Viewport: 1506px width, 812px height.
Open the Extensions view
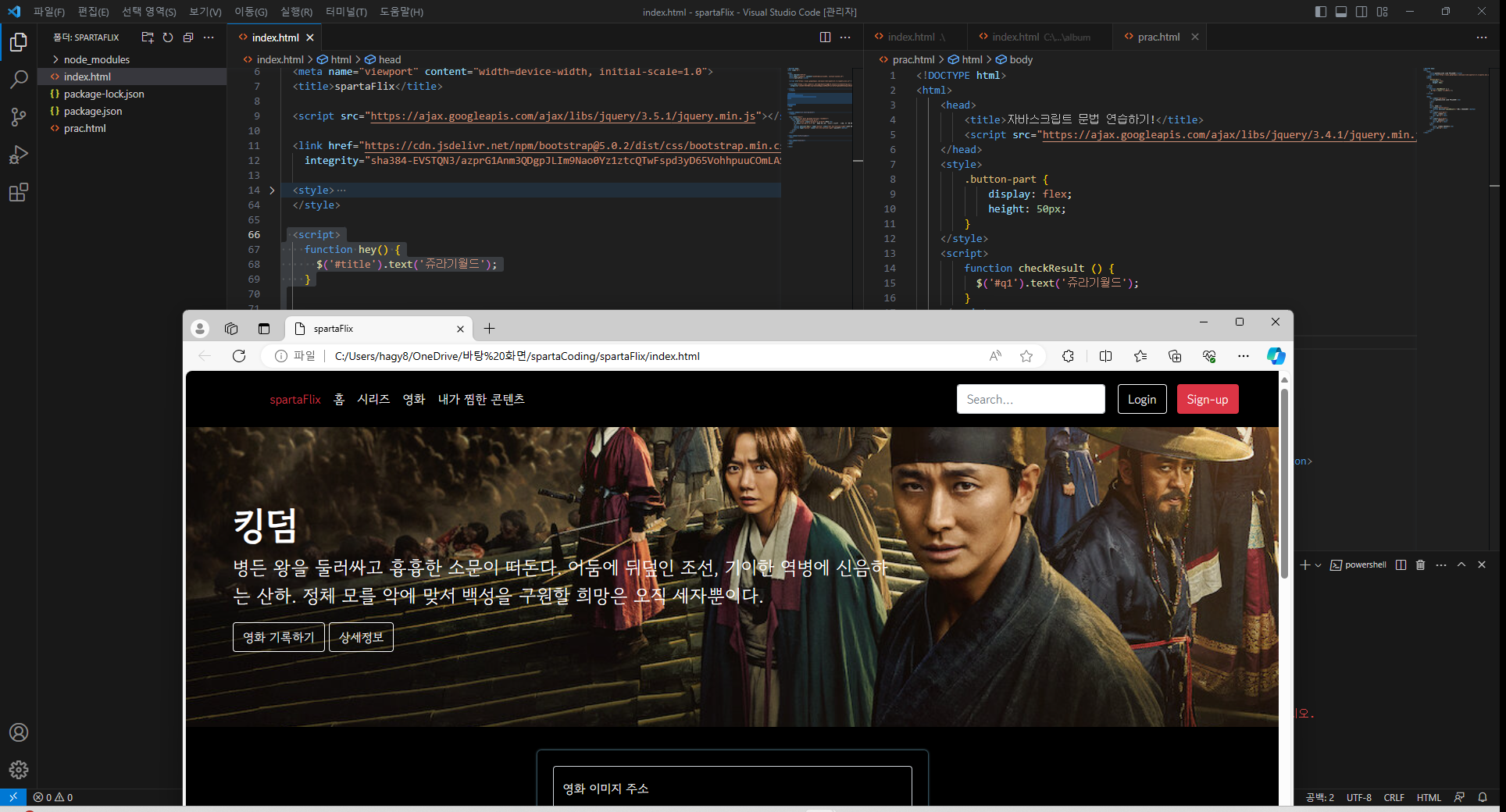19,192
